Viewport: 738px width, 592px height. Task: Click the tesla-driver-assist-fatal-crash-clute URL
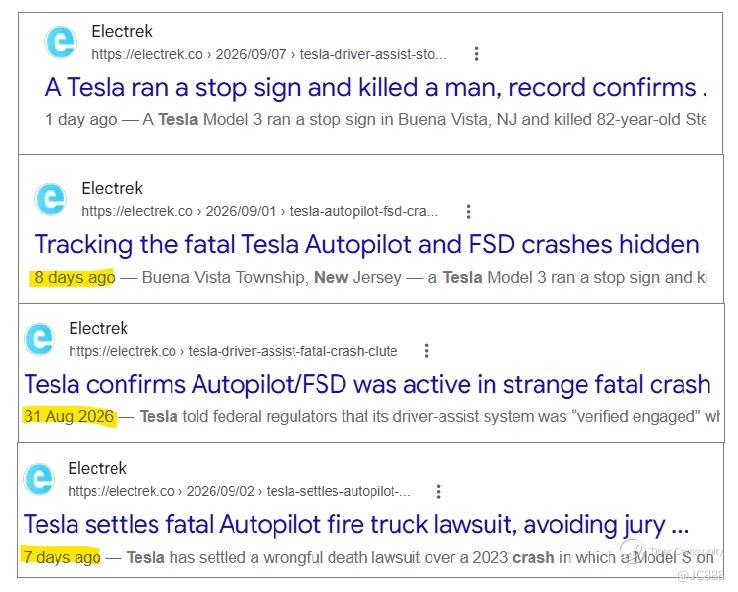tap(233, 351)
